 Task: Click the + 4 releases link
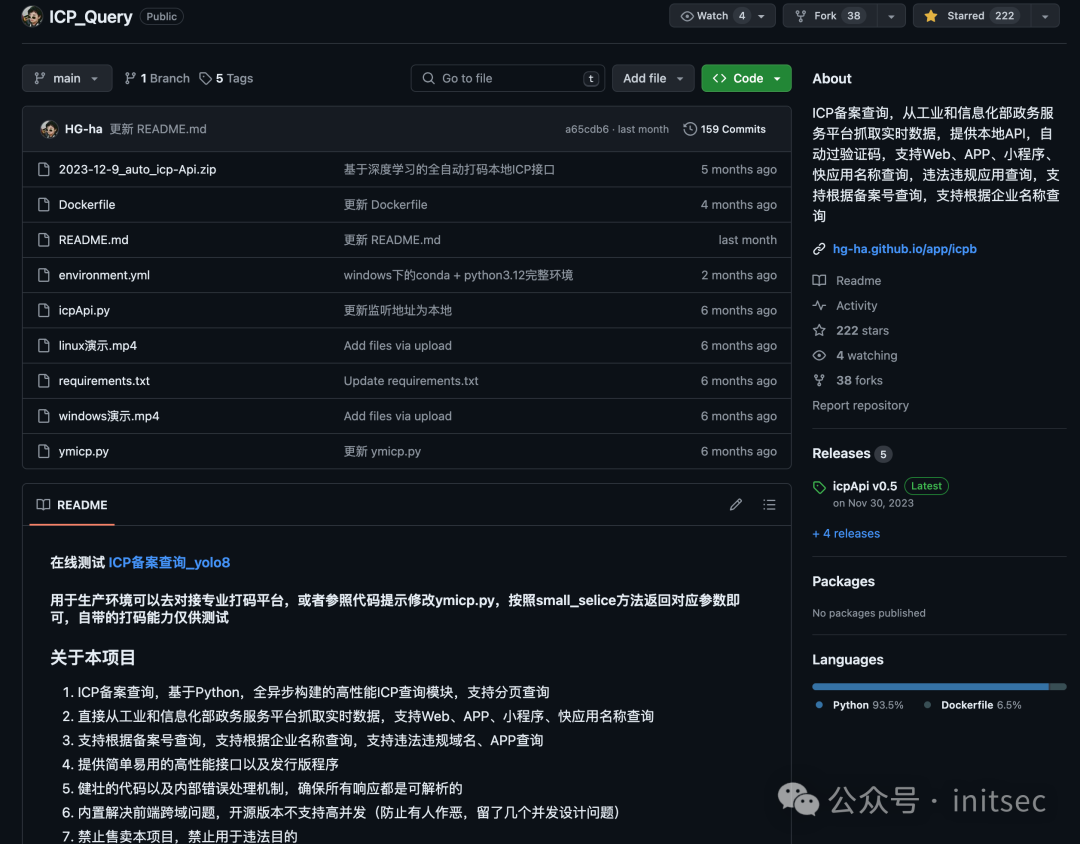(x=845, y=533)
